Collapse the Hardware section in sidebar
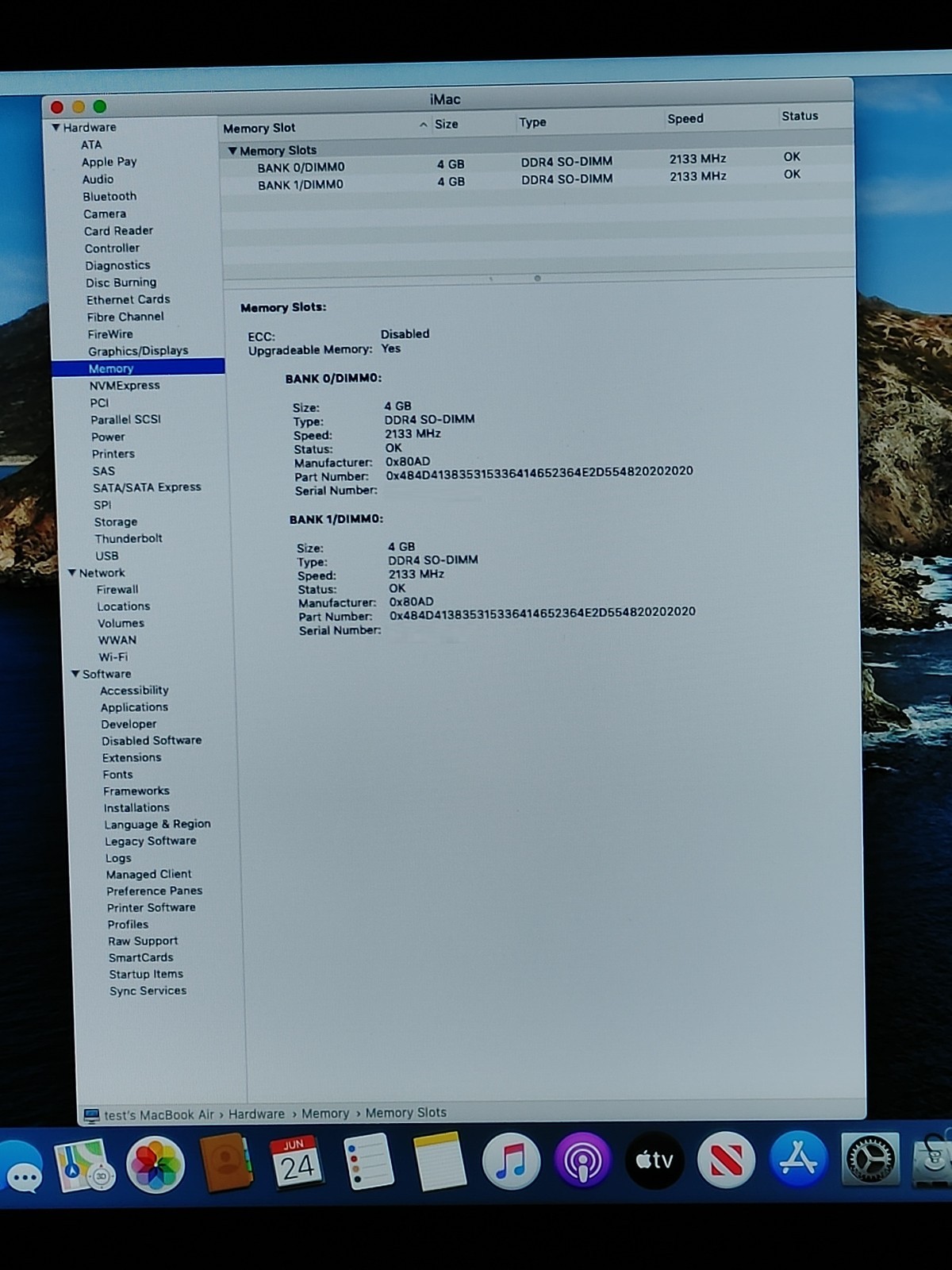 click(x=56, y=127)
